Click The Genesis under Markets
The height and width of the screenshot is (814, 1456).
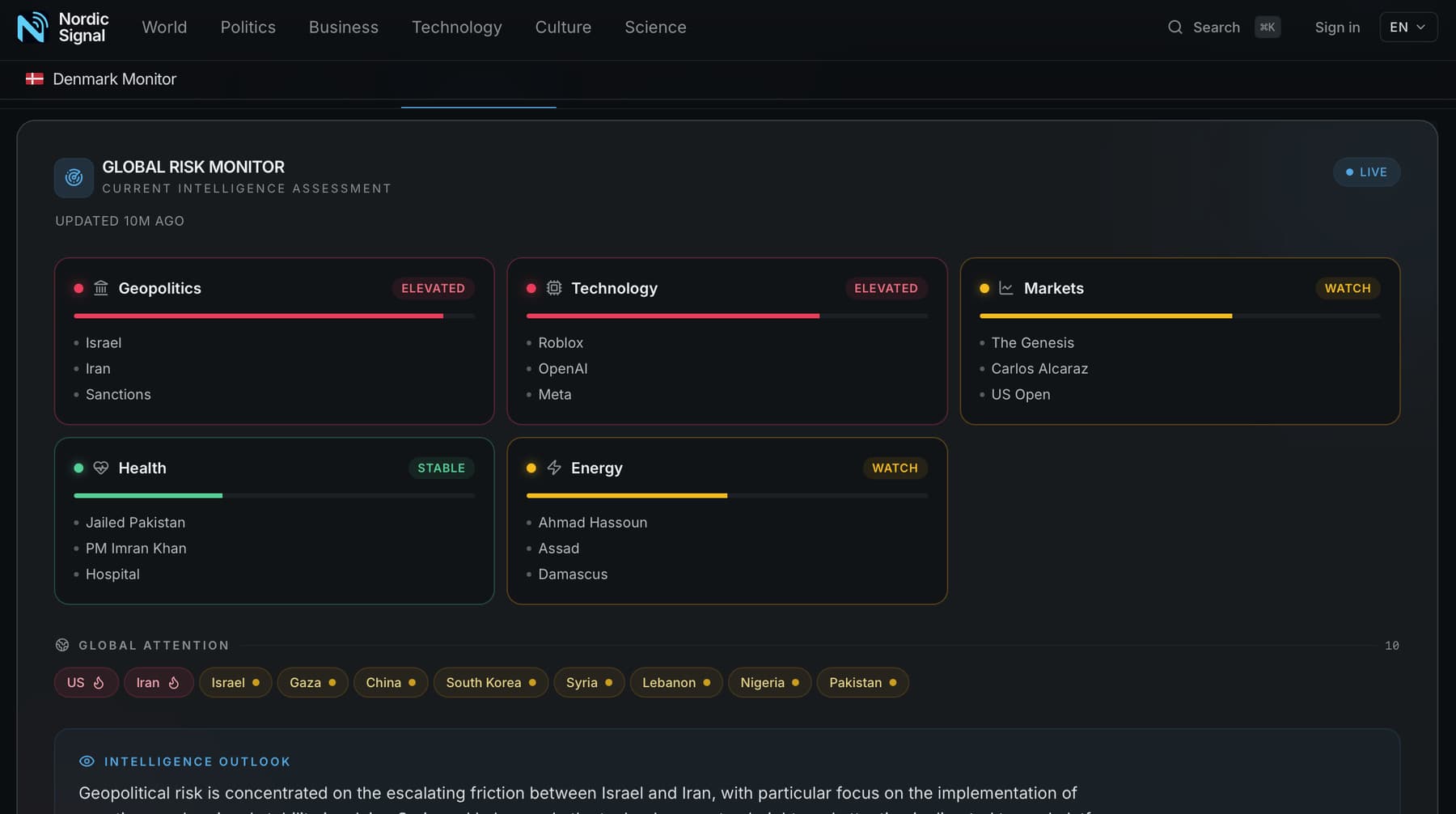[1033, 343]
